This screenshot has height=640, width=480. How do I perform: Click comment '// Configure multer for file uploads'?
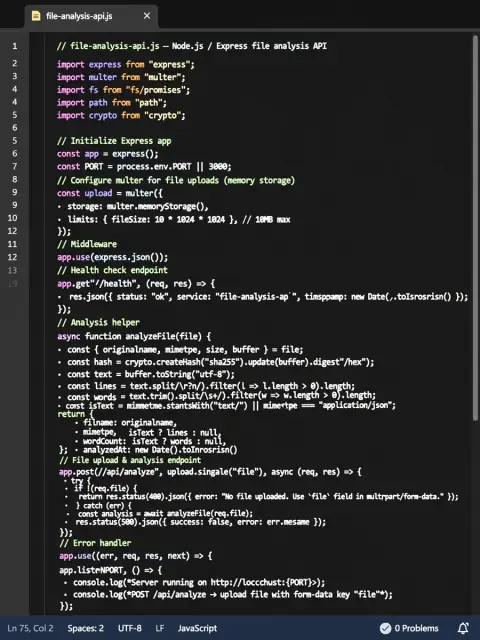click(x=176, y=180)
